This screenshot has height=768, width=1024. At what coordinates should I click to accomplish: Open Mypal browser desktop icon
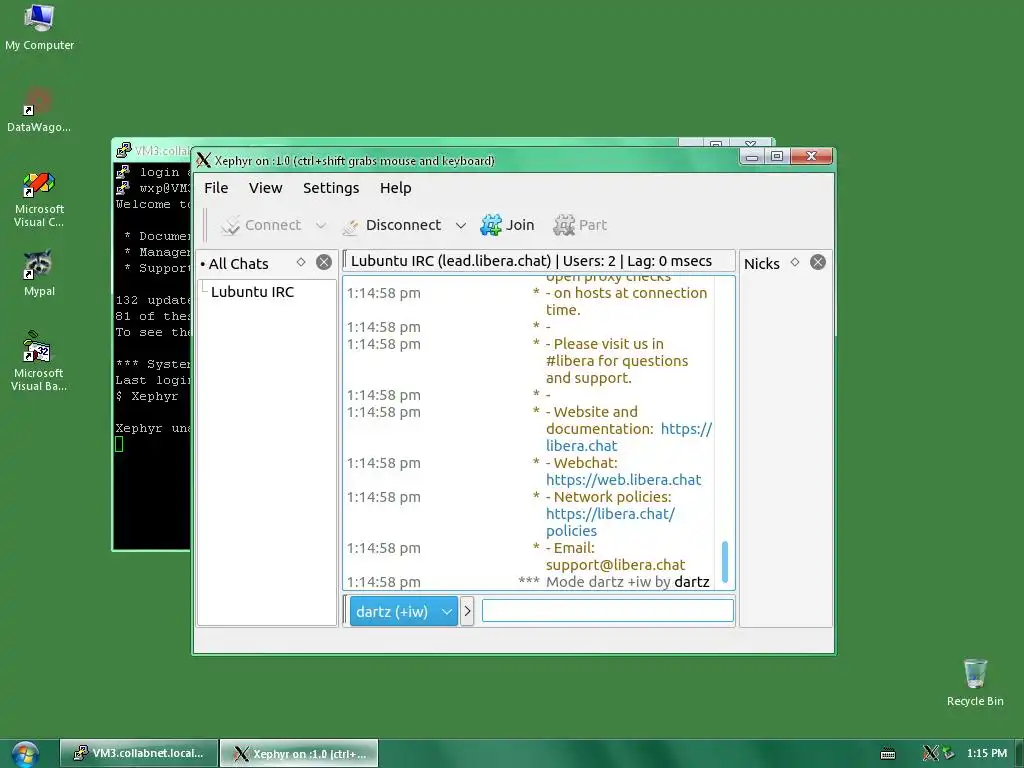[39, 273]
